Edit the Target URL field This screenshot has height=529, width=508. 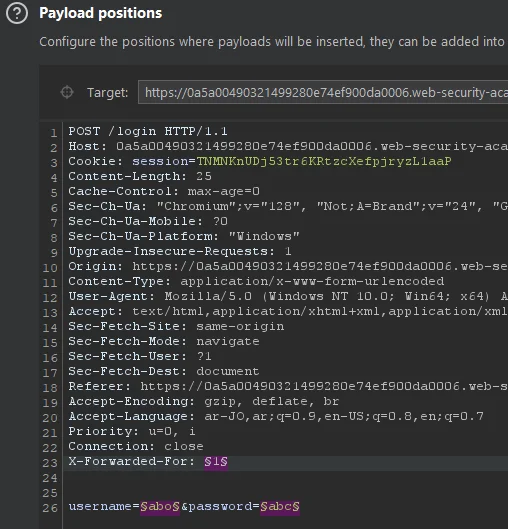click(323, 92)
